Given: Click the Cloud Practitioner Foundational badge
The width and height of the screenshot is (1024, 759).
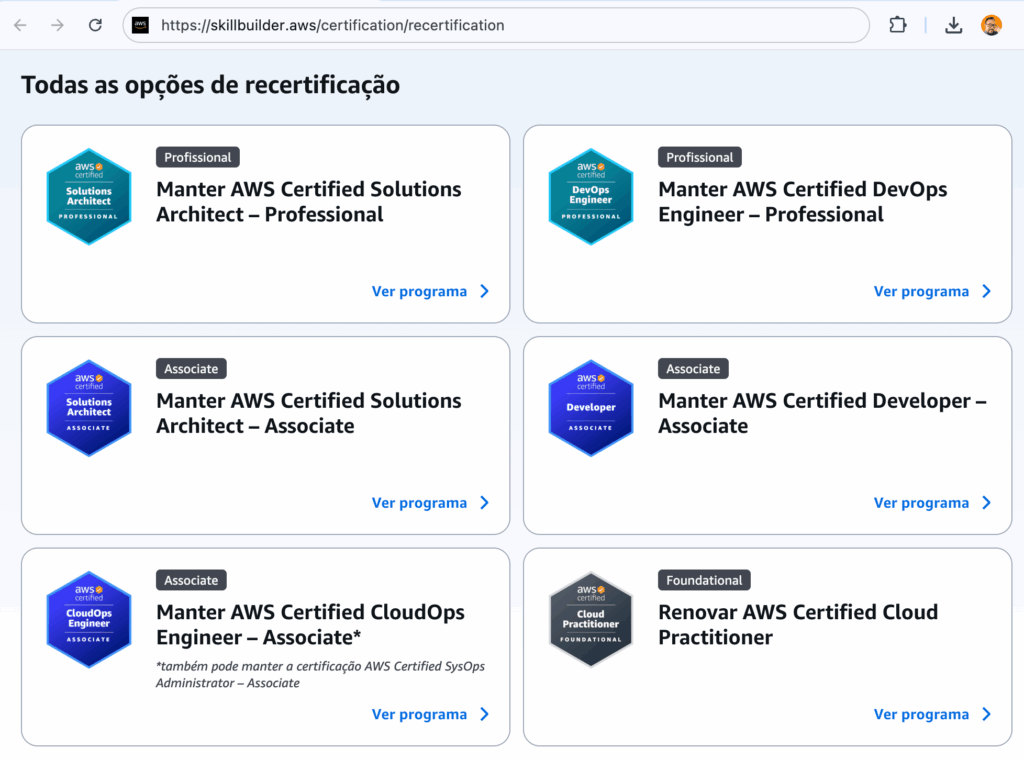Looking at the screenshot, I should point(591,620).
